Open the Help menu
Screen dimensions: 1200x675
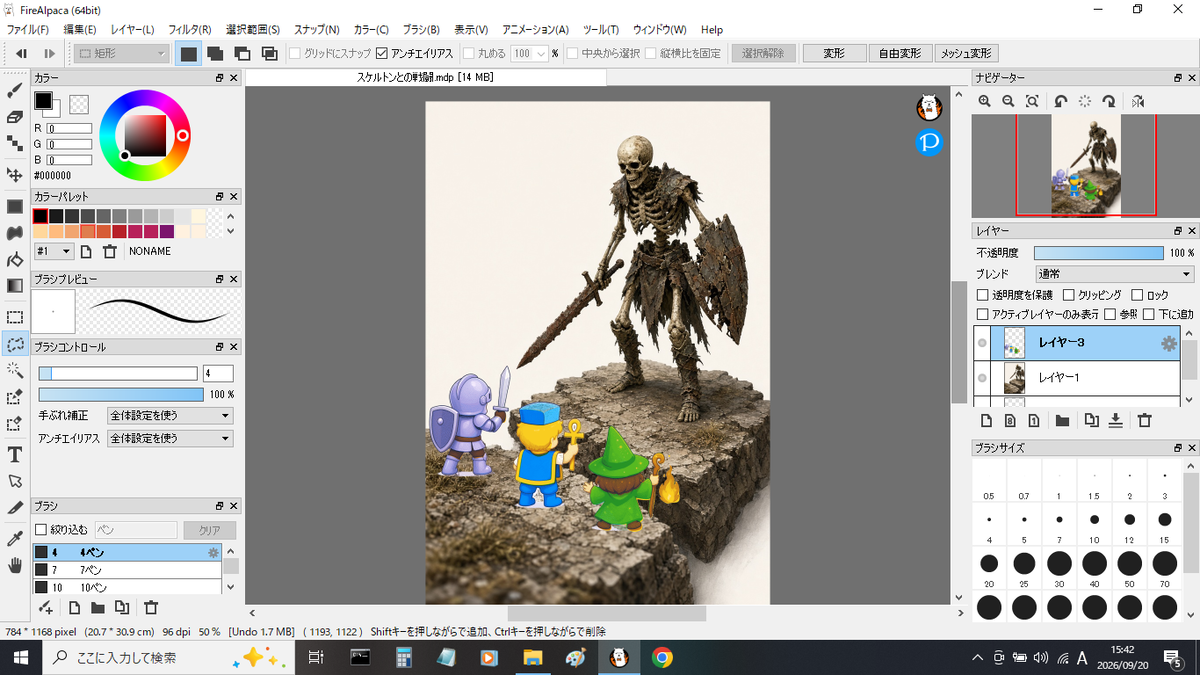click(712, 30)
